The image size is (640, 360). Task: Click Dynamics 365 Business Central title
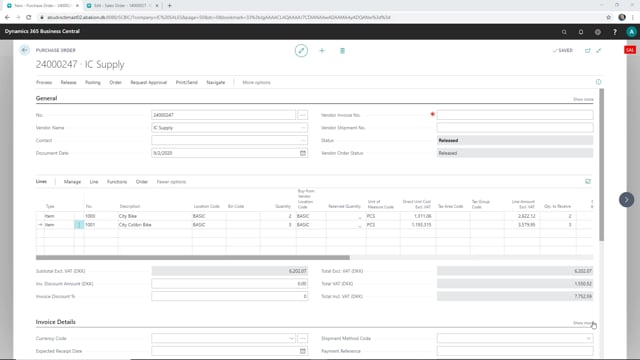(x=42, y=31)
